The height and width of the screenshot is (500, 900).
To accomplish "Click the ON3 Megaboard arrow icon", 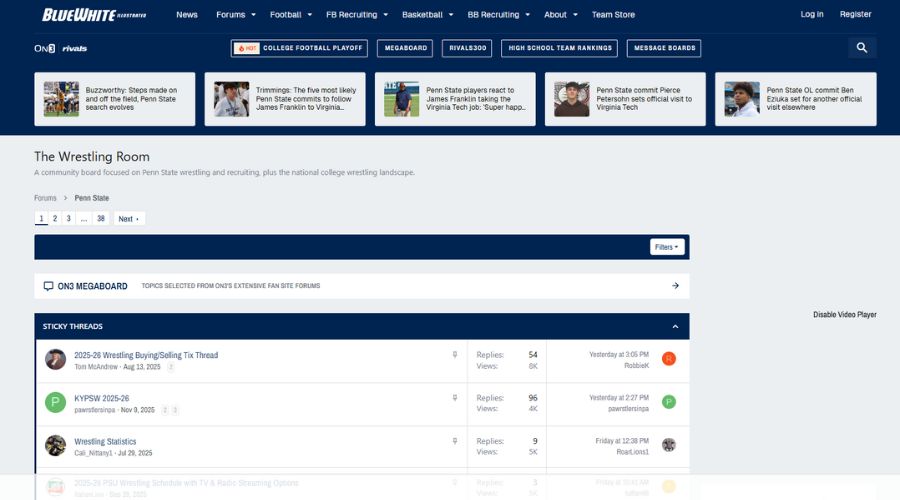I will [x=675, y=285].
